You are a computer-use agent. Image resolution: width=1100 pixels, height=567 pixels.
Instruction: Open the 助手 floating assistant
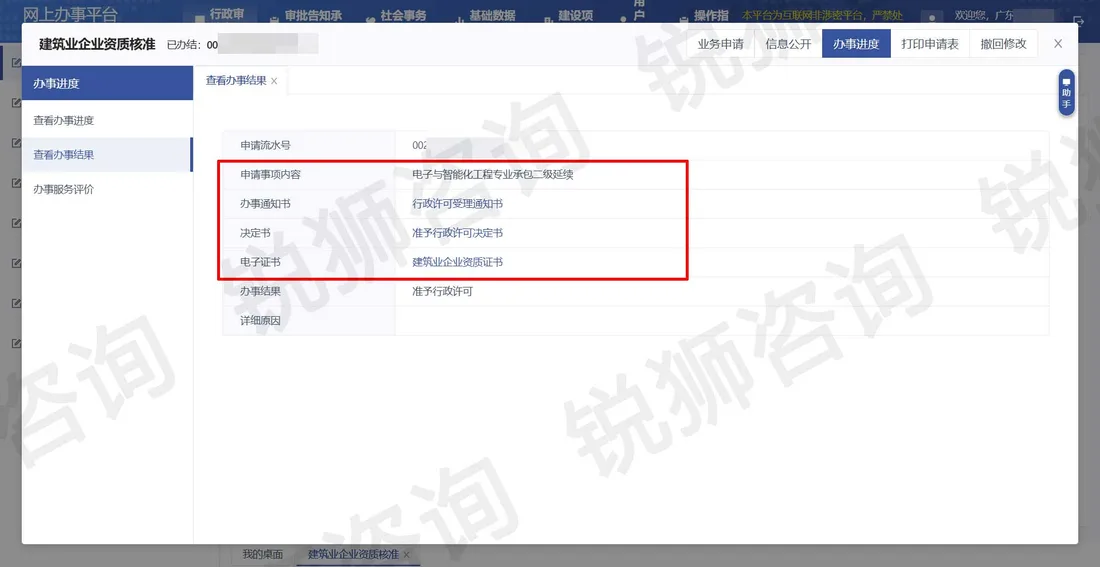(1066, 93)
